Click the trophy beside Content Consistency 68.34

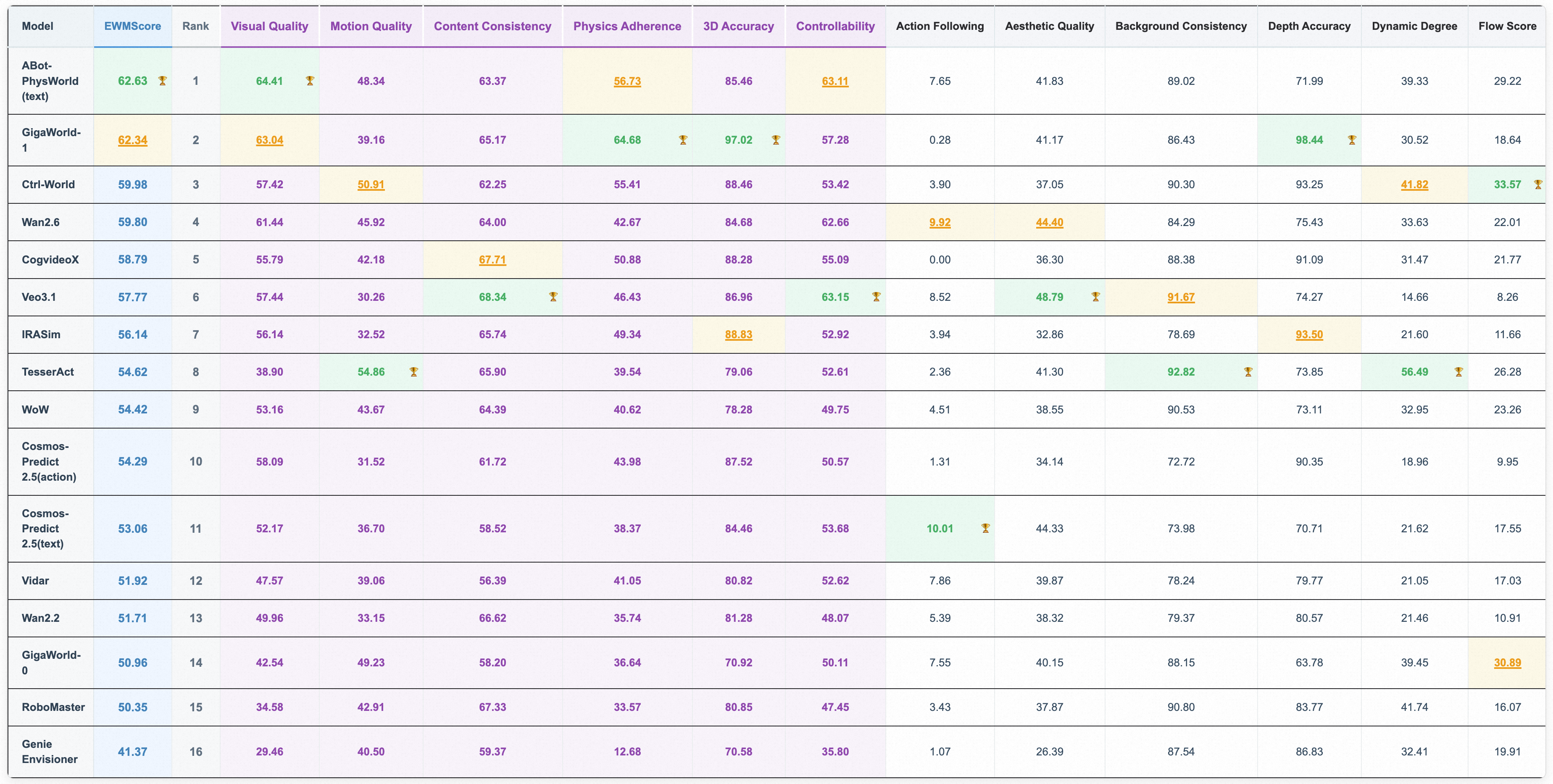pyautogui.click(x=553, y=297)
